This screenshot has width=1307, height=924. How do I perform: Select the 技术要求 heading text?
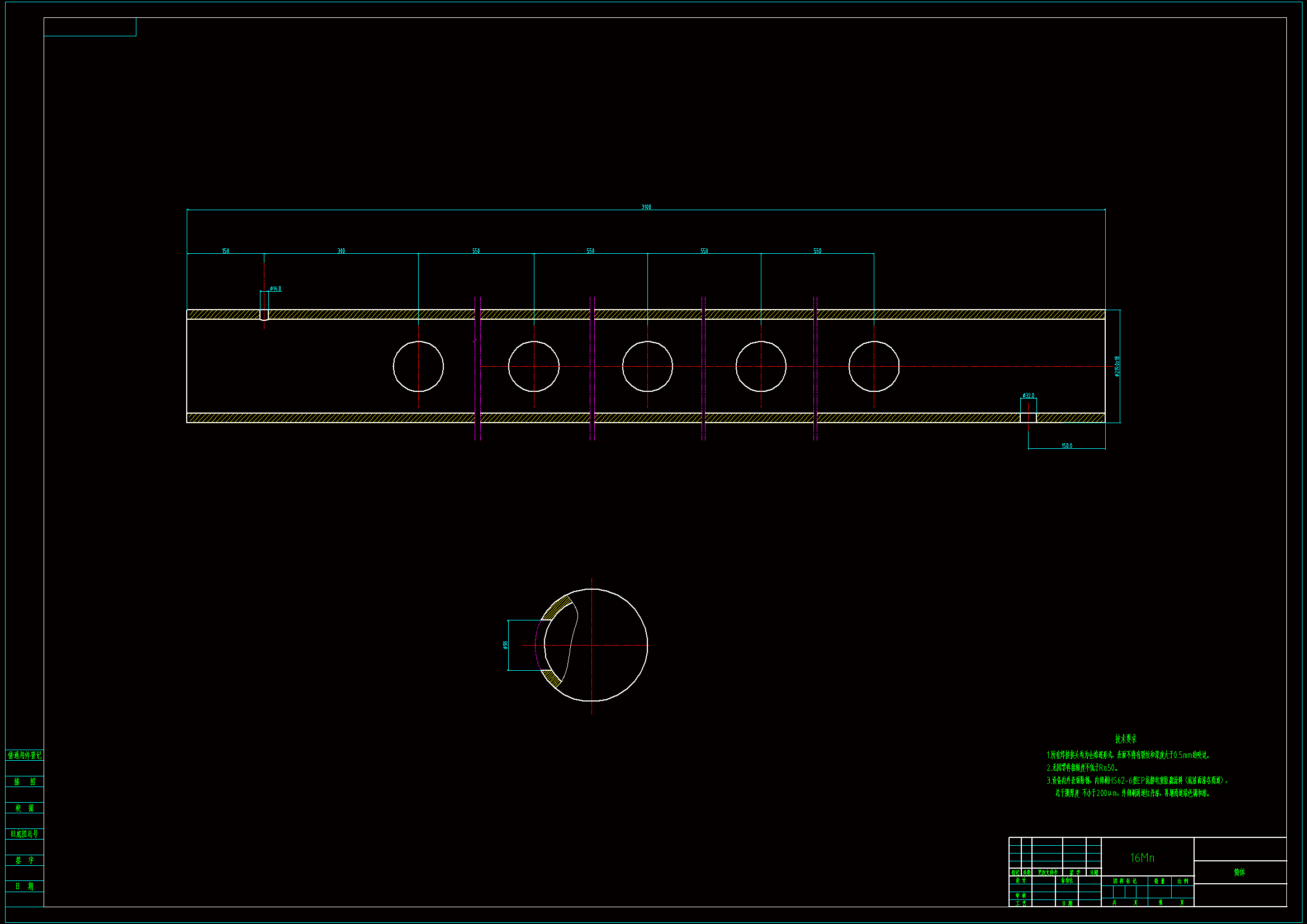point(1125,739)
